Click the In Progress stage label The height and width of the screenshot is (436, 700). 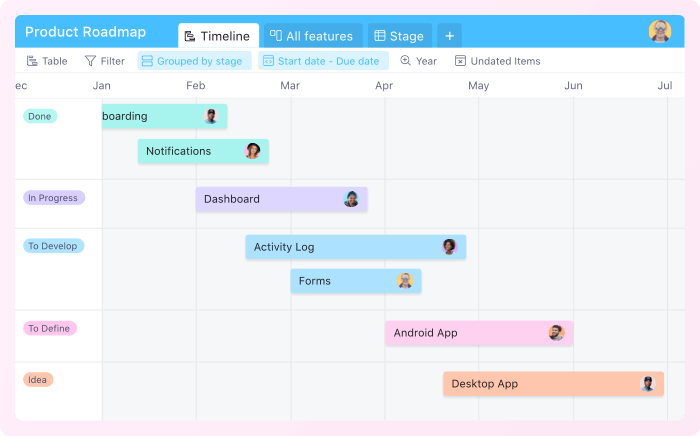53,198
